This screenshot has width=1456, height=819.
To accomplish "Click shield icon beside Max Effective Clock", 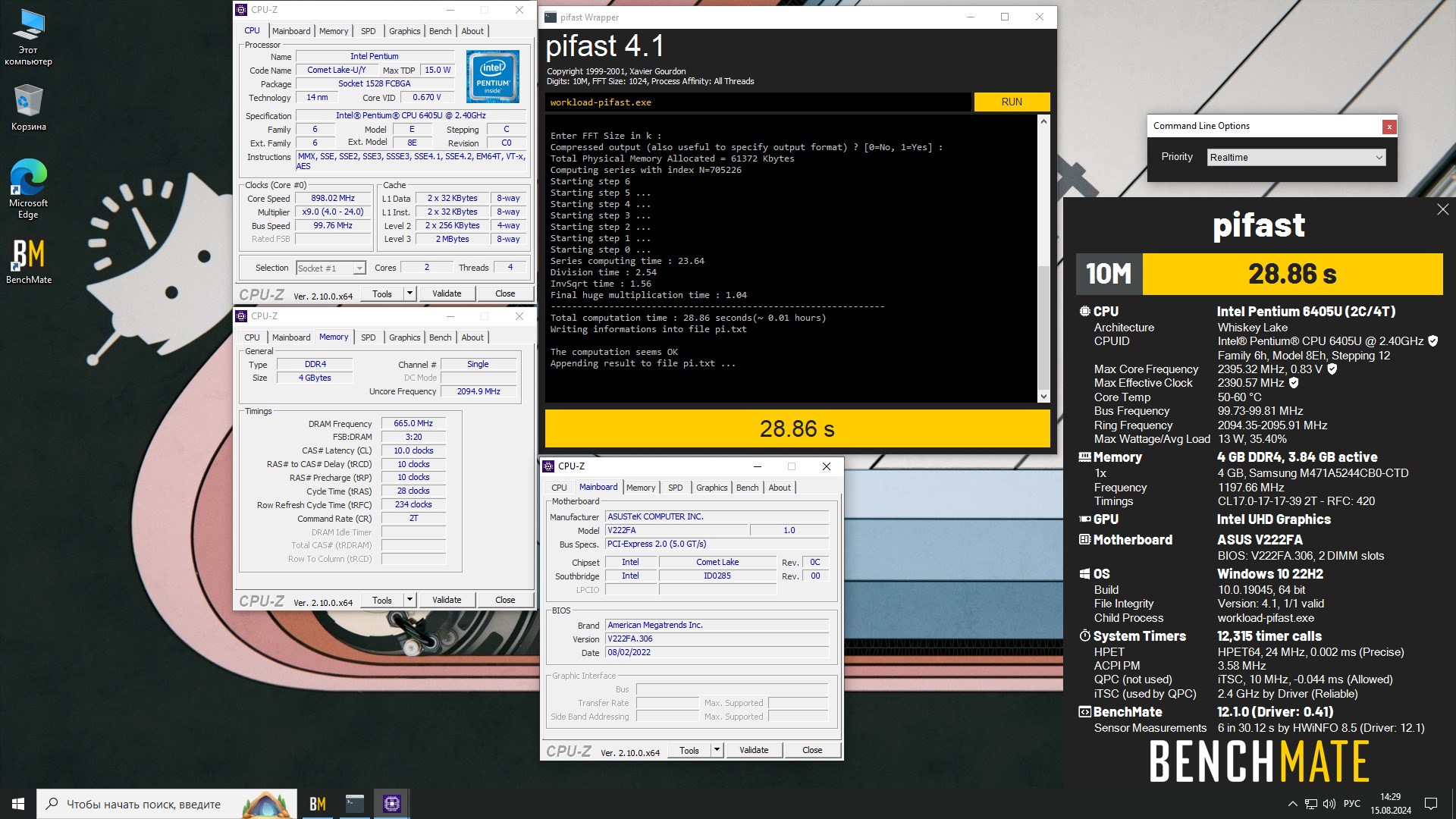I will click(x=1294, y=383).
